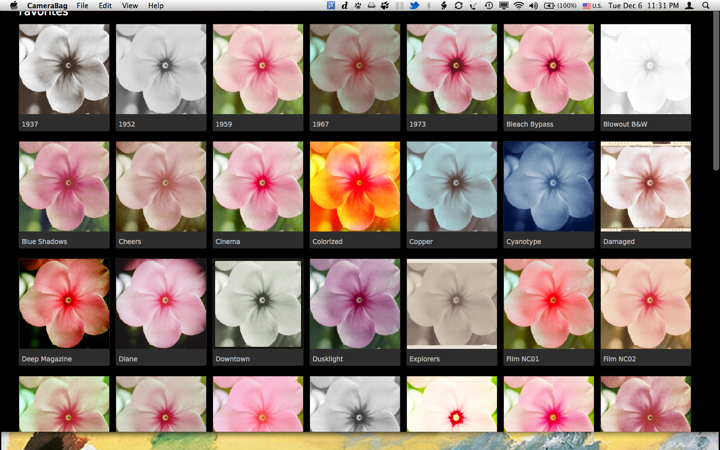Open the Help menu
The height and width of the screenshot is (450, 720).
coord(156,6)
